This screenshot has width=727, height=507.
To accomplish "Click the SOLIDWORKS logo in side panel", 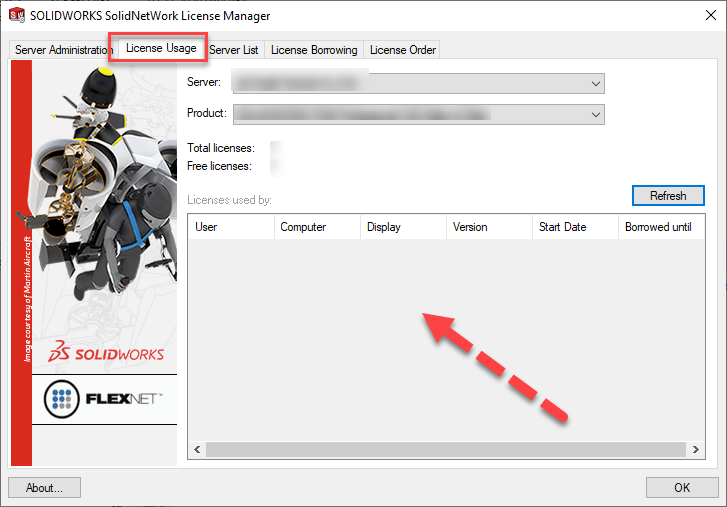I will click(106, 351).
